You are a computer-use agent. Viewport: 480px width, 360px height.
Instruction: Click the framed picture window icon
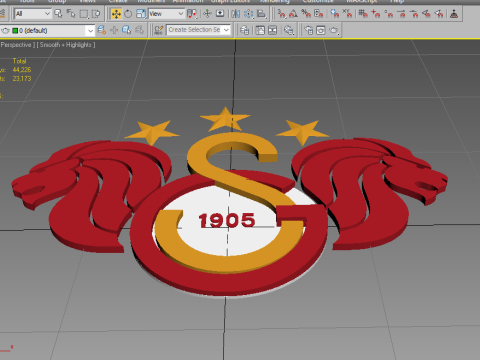(x=260, y=30)
